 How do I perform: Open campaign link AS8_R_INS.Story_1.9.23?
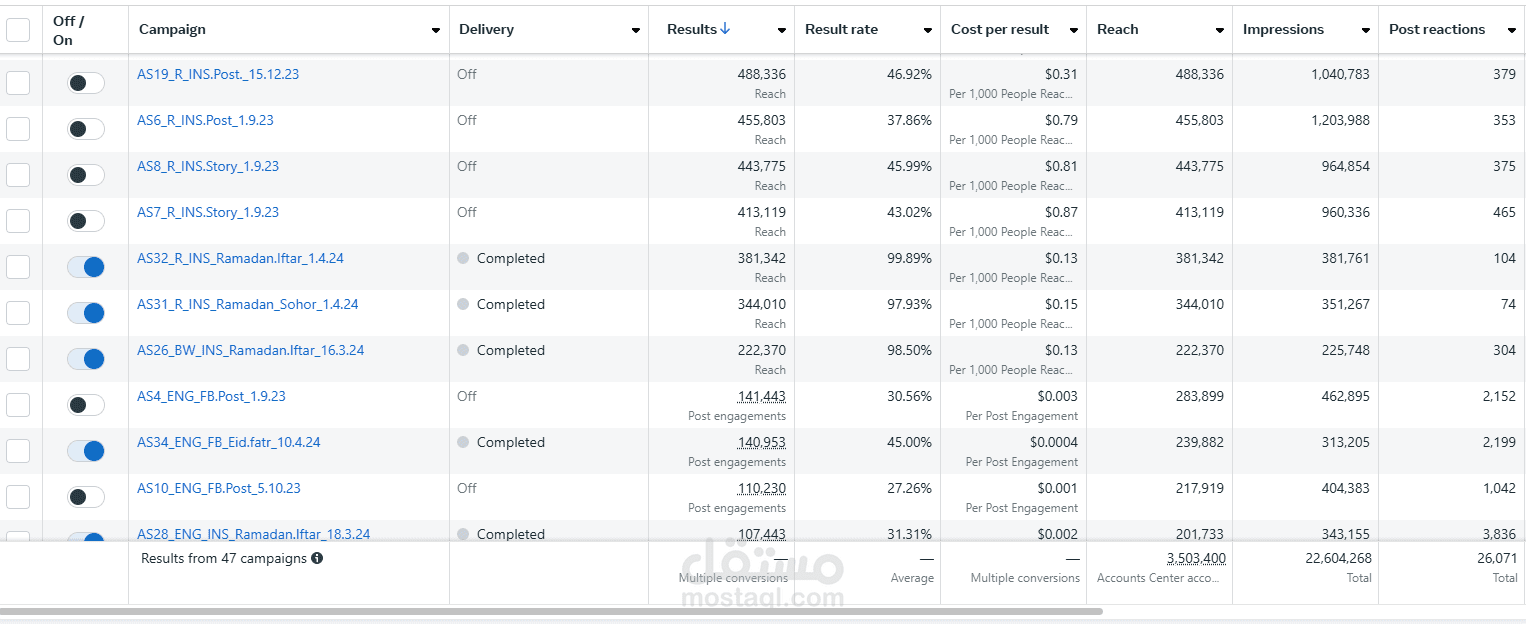(208, 166)
